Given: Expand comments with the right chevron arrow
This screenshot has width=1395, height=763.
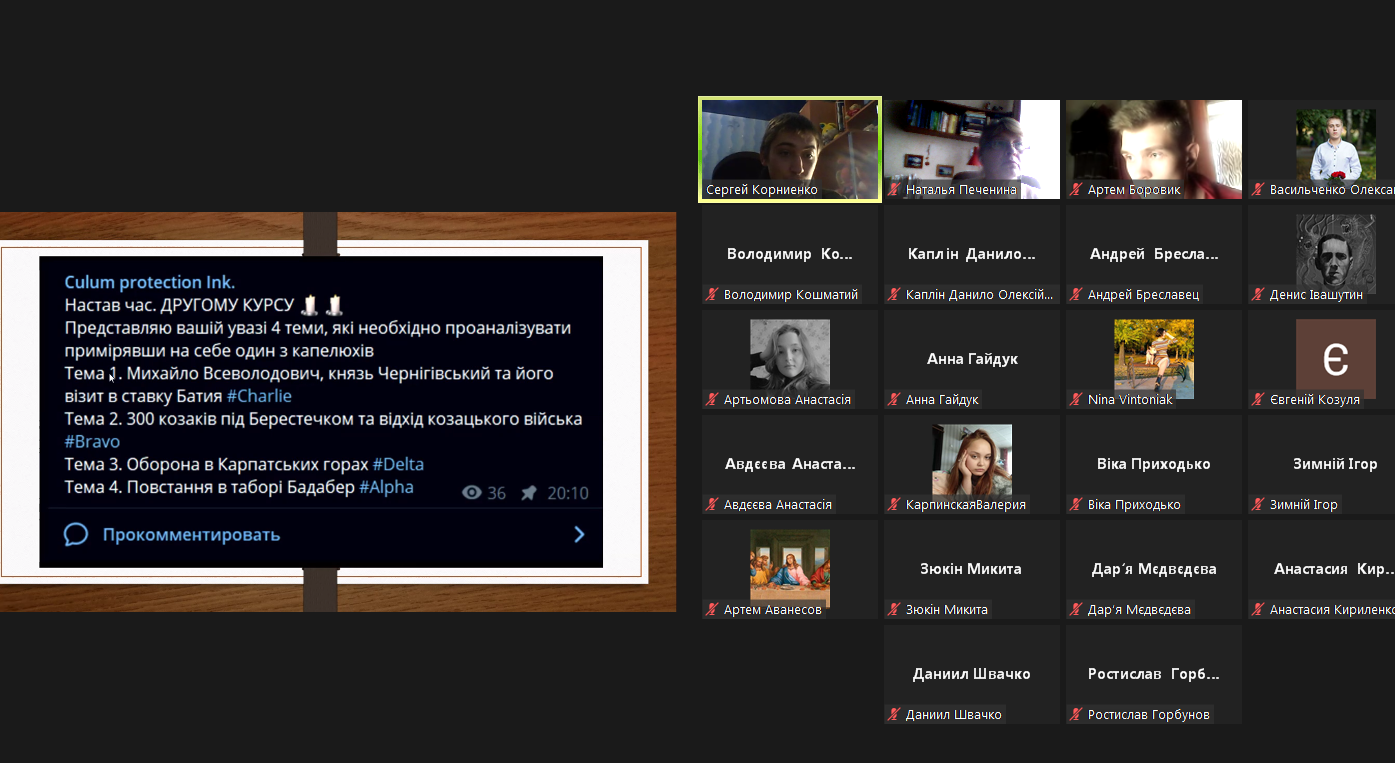Looking at the screenshot, I should [579, 534].
